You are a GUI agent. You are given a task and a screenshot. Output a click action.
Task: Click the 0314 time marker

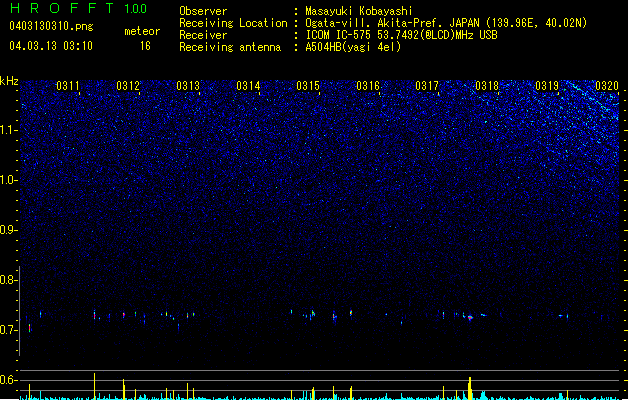[x=248, y=86]
